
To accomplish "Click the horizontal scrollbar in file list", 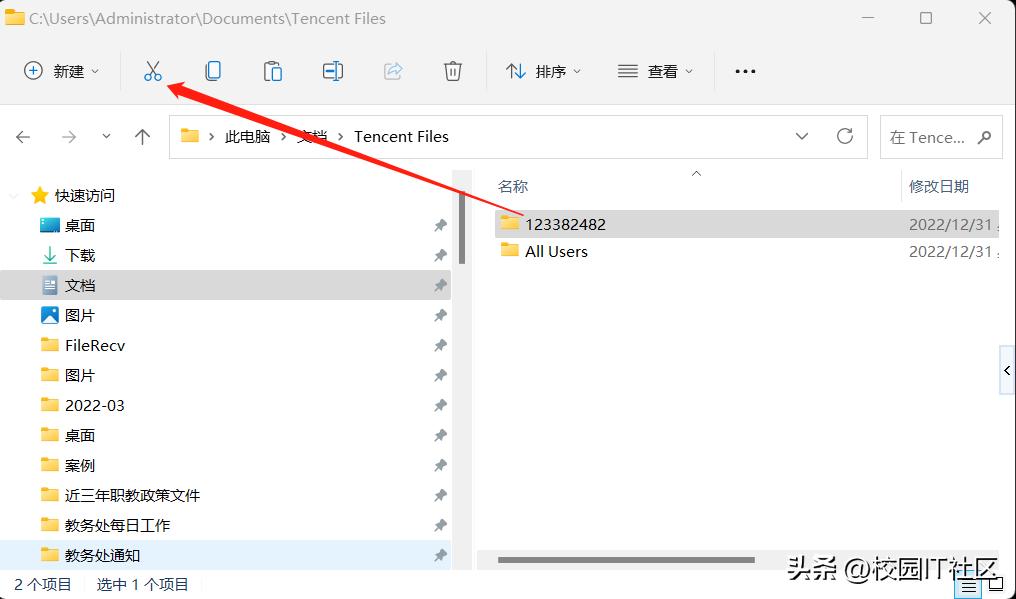I will 626,560.
